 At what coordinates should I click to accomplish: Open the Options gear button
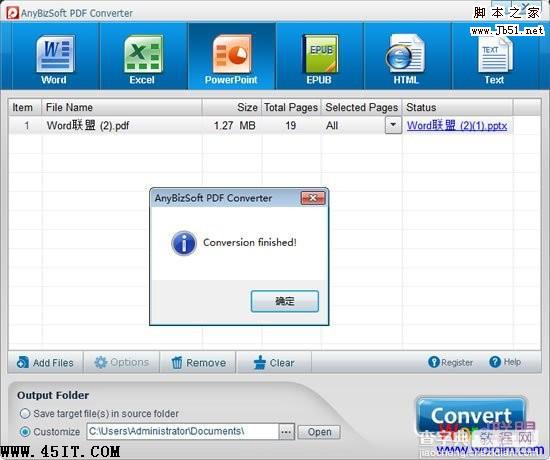tap(121, 362)
